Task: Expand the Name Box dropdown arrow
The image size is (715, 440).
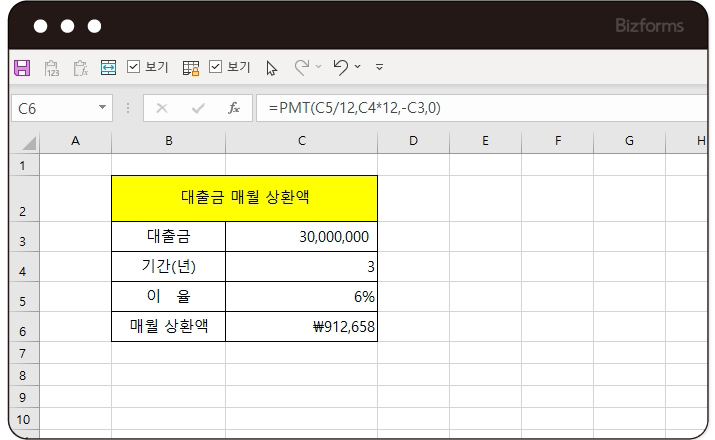Action: pos(102,108)
